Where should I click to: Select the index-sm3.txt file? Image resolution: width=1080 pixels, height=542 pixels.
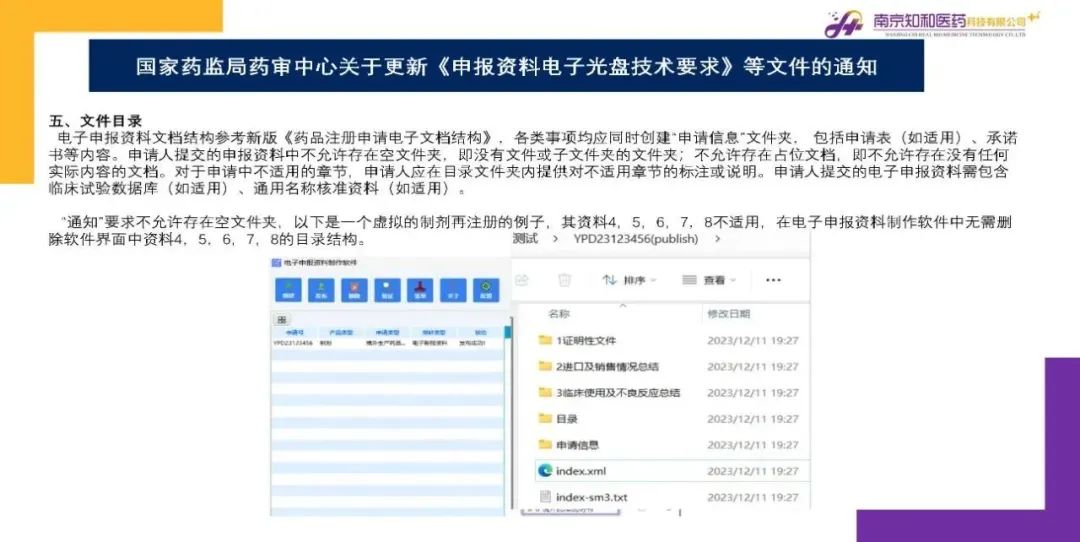pos(591,497)
